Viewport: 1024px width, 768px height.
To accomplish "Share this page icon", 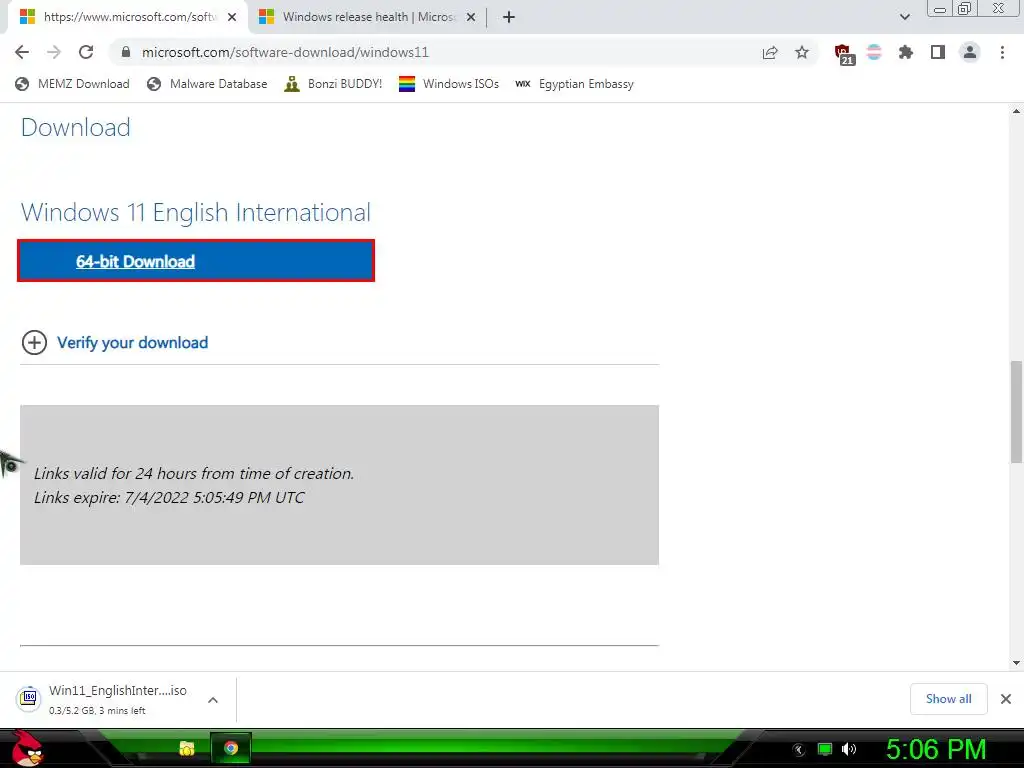I will (x=770, y=53).
